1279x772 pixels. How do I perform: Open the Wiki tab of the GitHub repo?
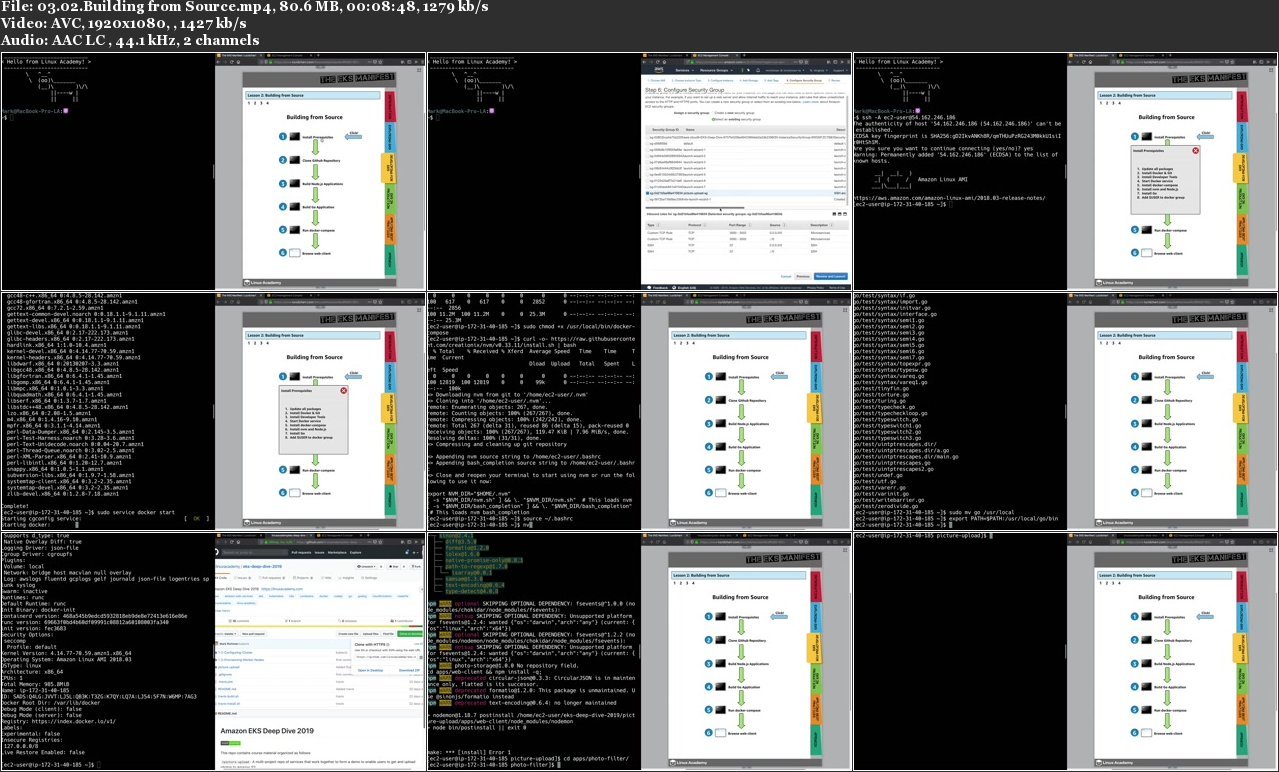tap(326, 578)
